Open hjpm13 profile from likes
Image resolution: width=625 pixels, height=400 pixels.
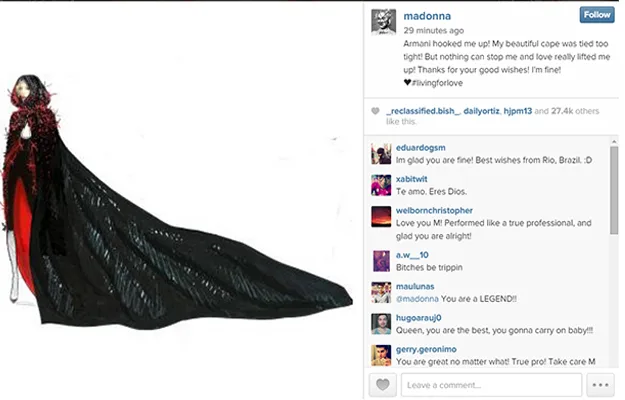[517, 111]
